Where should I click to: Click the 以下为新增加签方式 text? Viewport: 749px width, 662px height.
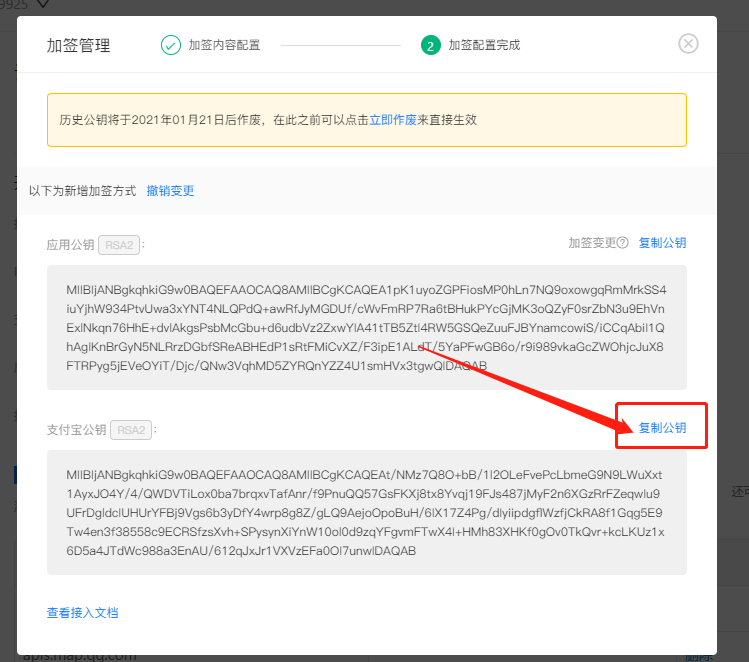(x=82, y=191)
